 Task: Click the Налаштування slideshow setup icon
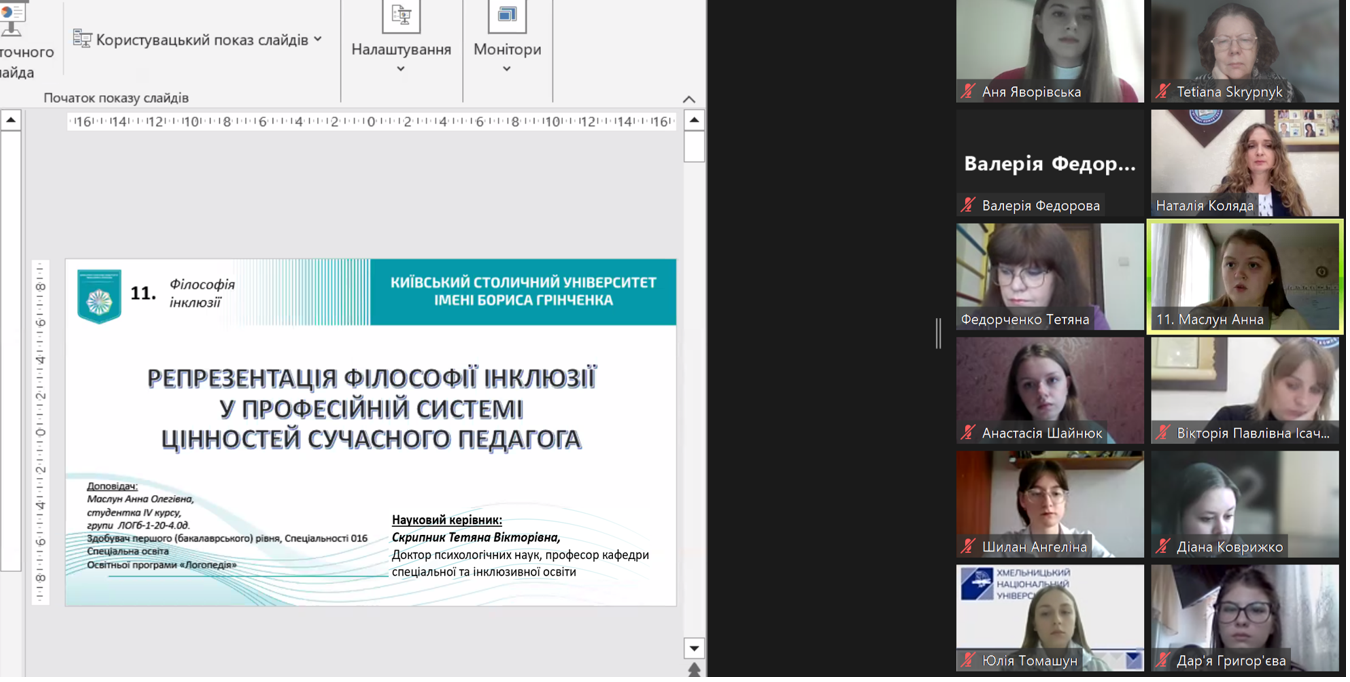[401, 15]
